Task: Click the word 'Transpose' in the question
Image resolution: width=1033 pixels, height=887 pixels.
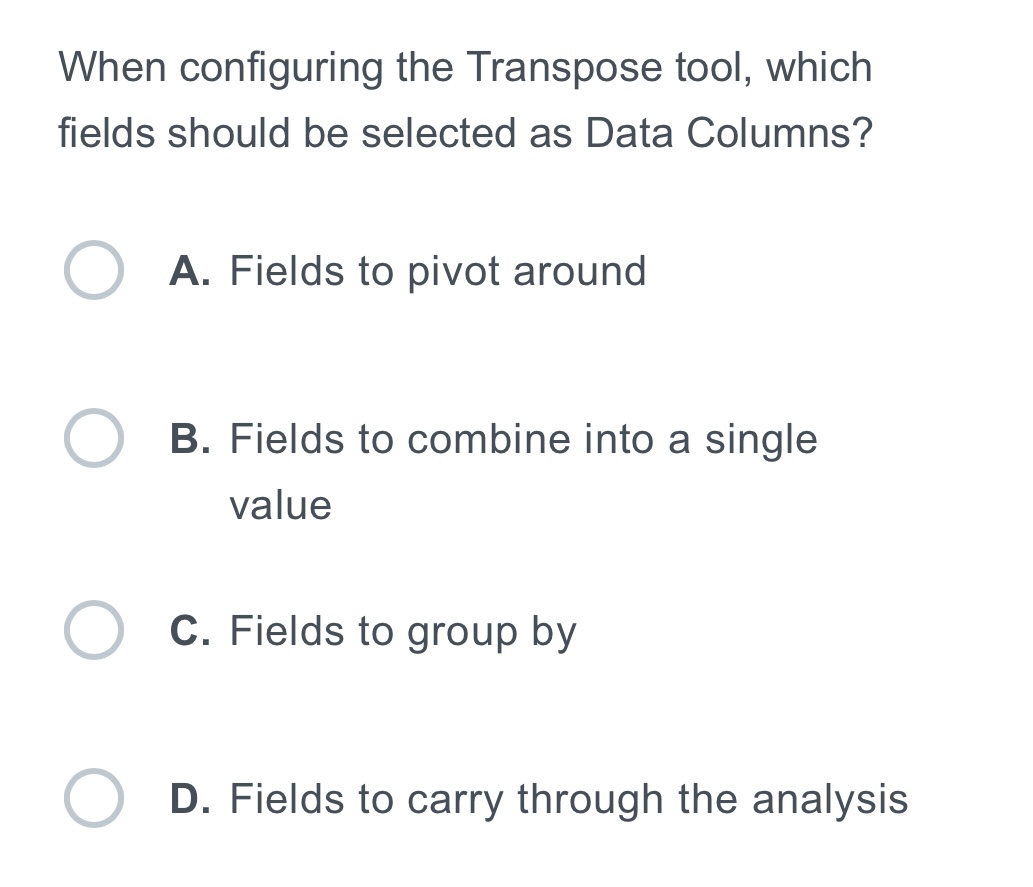Action: tap(565, 69)
